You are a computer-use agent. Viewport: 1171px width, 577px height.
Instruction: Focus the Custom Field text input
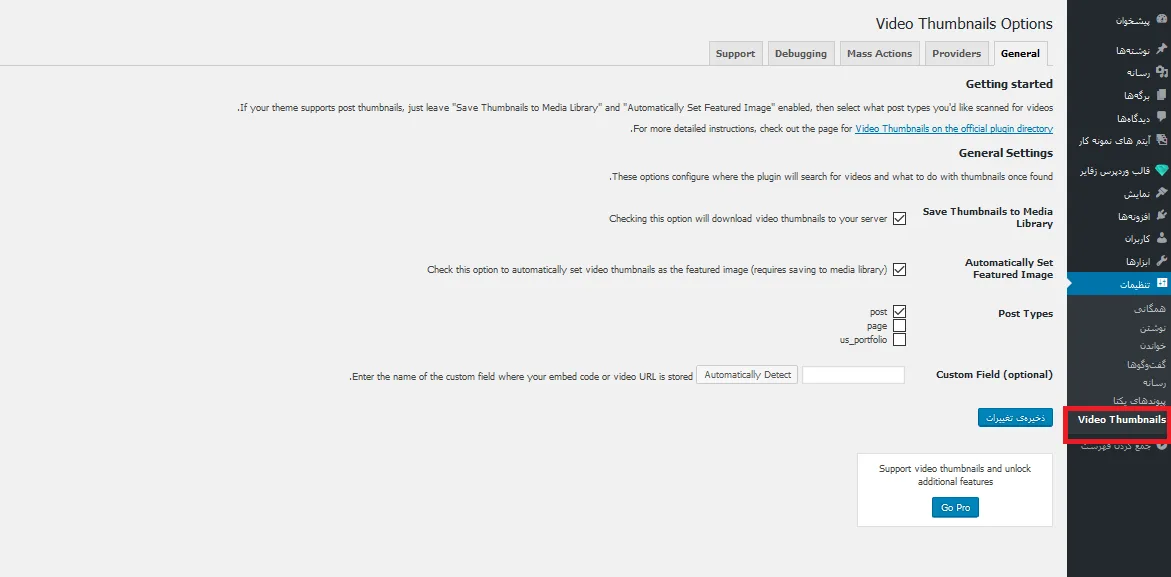pyautogui.click(x=854, y=375)
